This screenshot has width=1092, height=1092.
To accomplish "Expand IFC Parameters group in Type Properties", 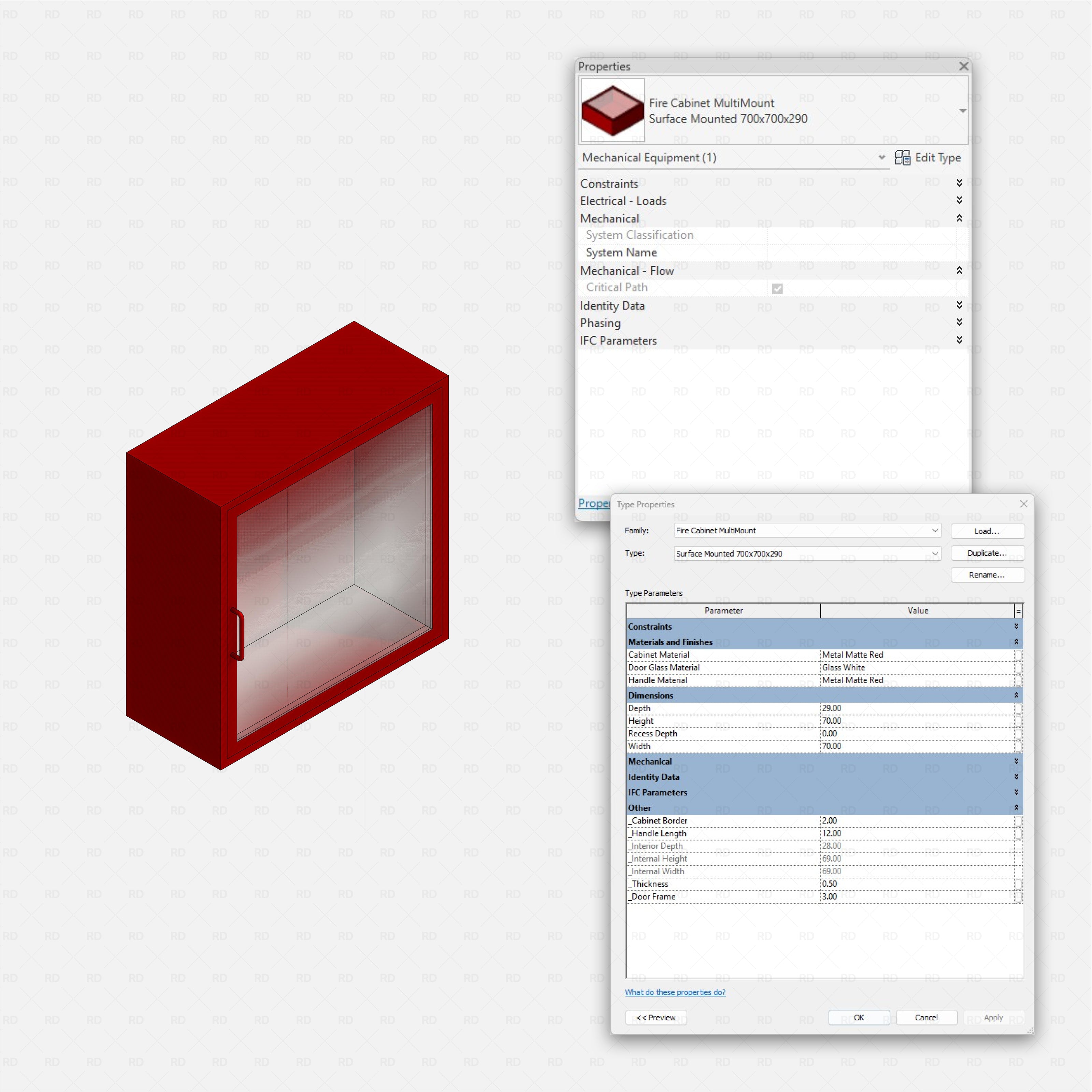I will pos(1016,792).
